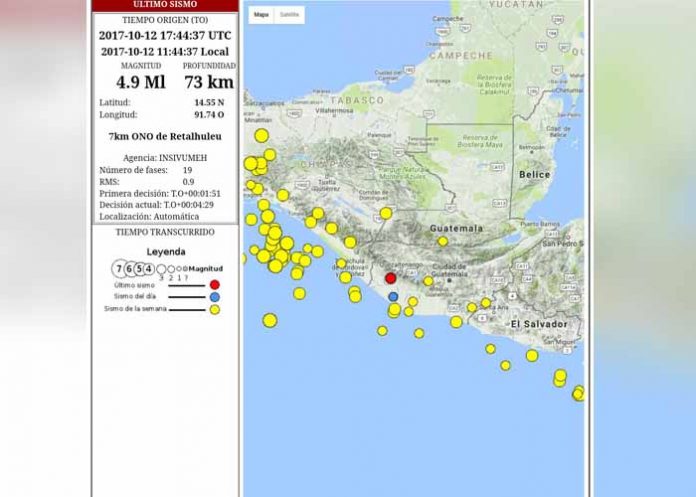Click the magnitude 5 circle in the legend
The width and height of the screenshot is (696, 497).
pyautogui.click(x=140, y=269)
